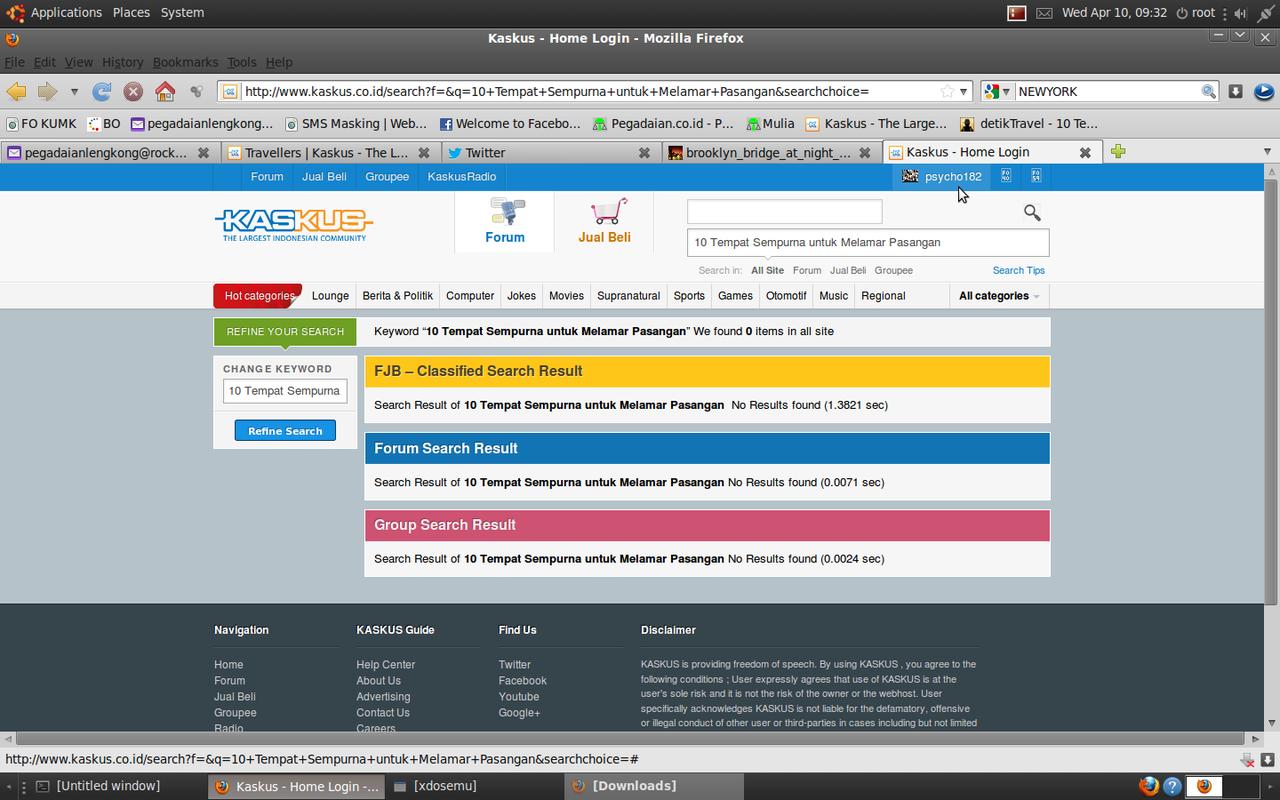Open the search engine selector dropdown
Screen dimensions: 1280x800
point(997,91)
